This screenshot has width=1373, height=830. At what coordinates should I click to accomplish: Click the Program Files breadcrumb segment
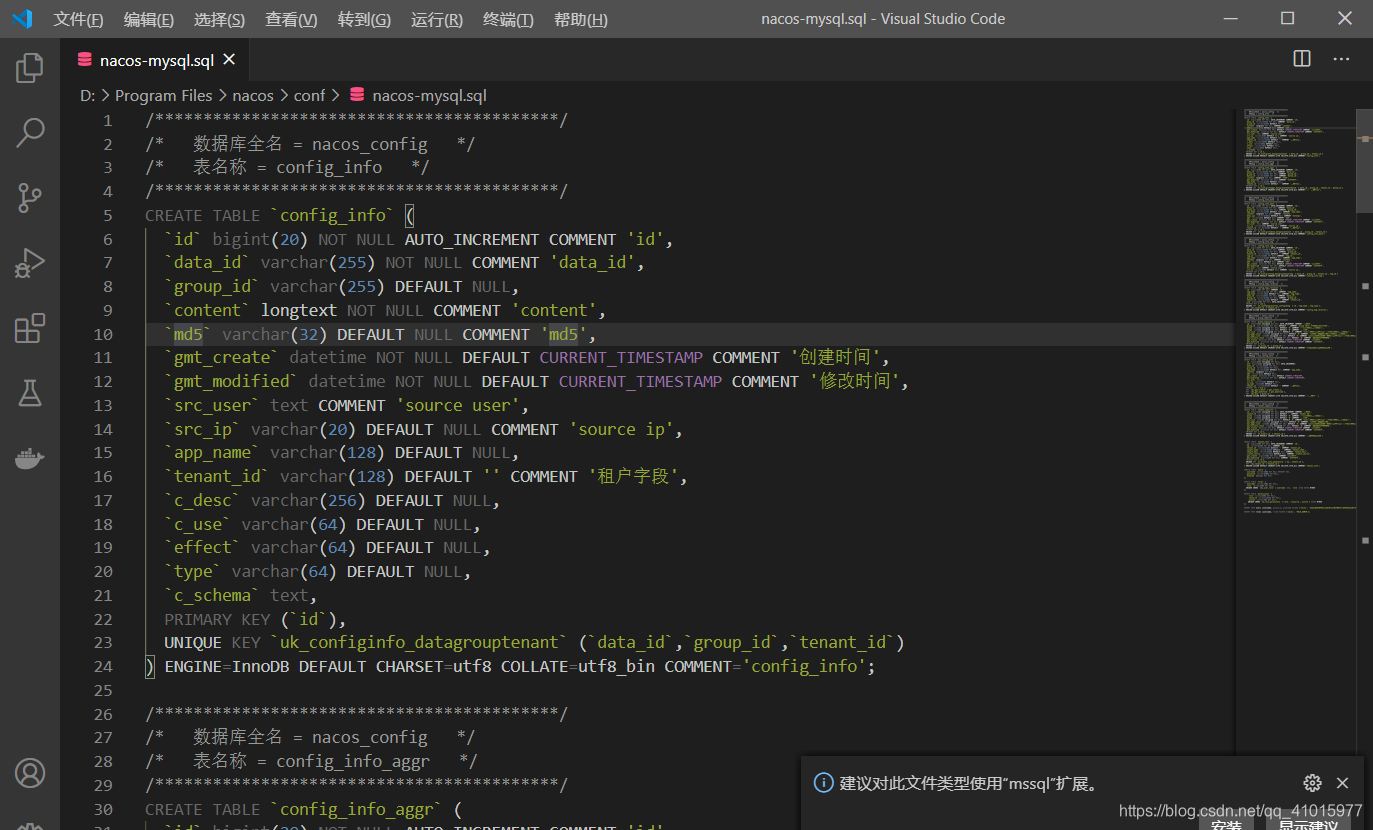[x=163, y=96]
